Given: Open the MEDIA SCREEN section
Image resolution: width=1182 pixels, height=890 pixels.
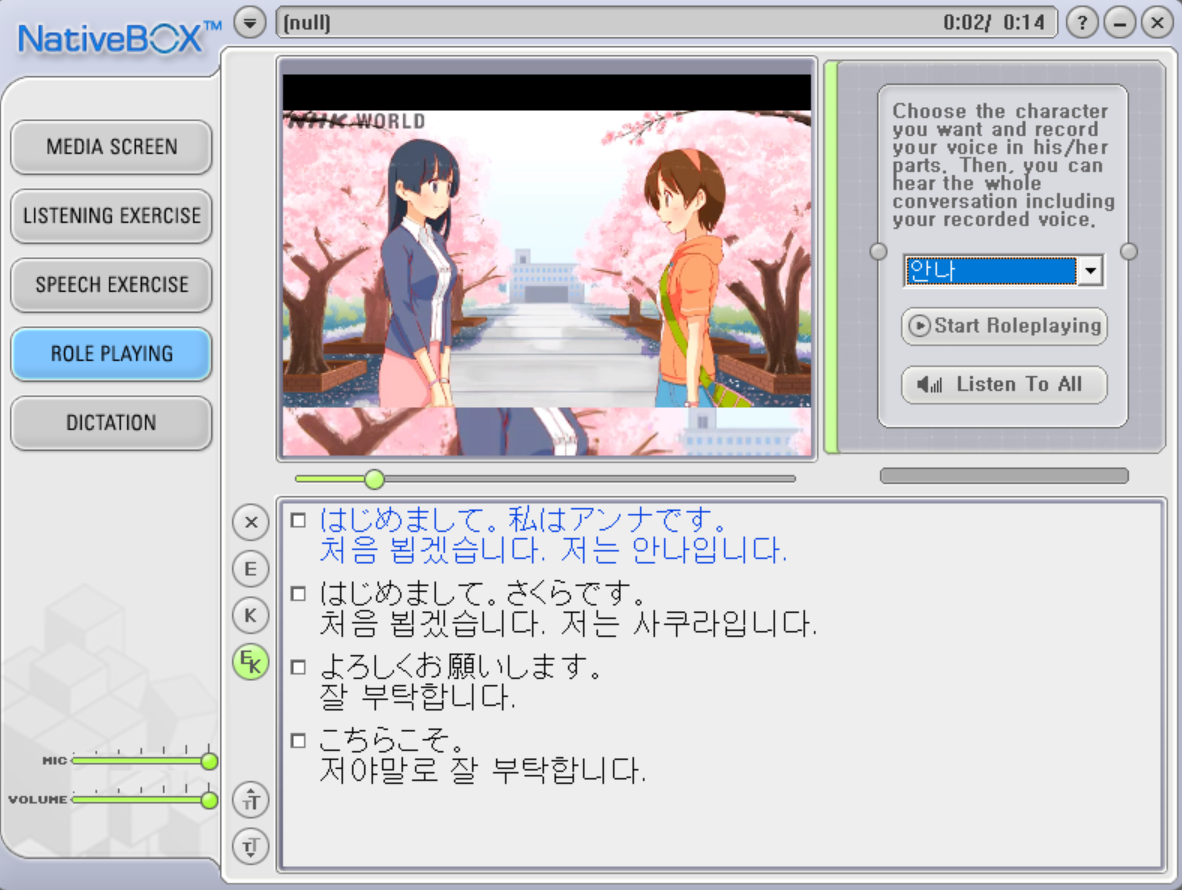Looking at the screenshot, I should 112,147.
